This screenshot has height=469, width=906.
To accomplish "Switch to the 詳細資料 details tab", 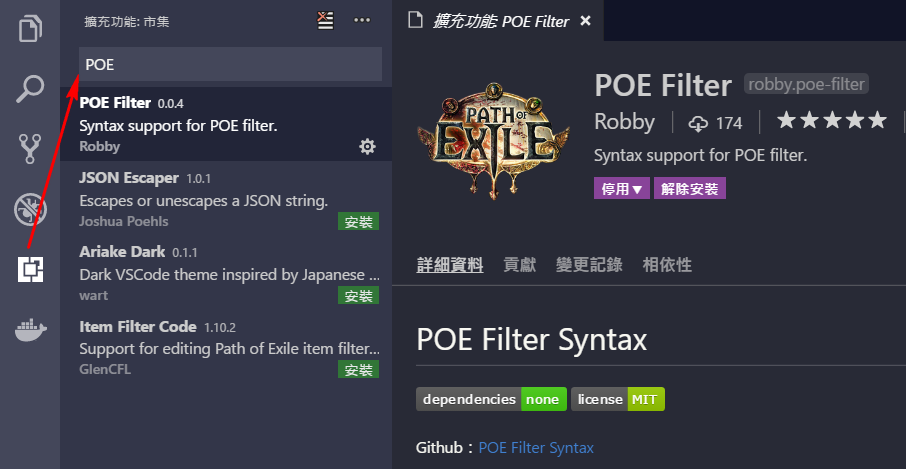I will (x=450, y=265).
